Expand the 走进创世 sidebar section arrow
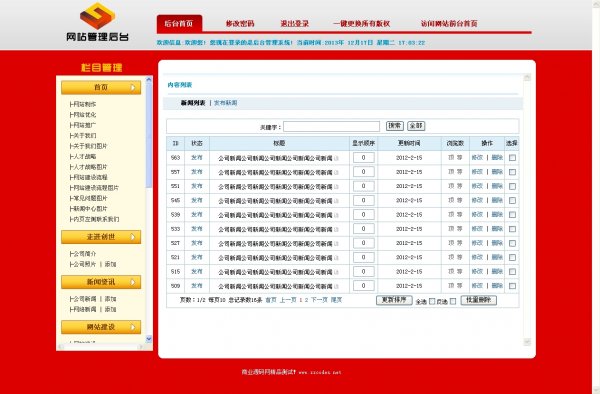This screenshot has height=394, width=600. coord(132,237)
